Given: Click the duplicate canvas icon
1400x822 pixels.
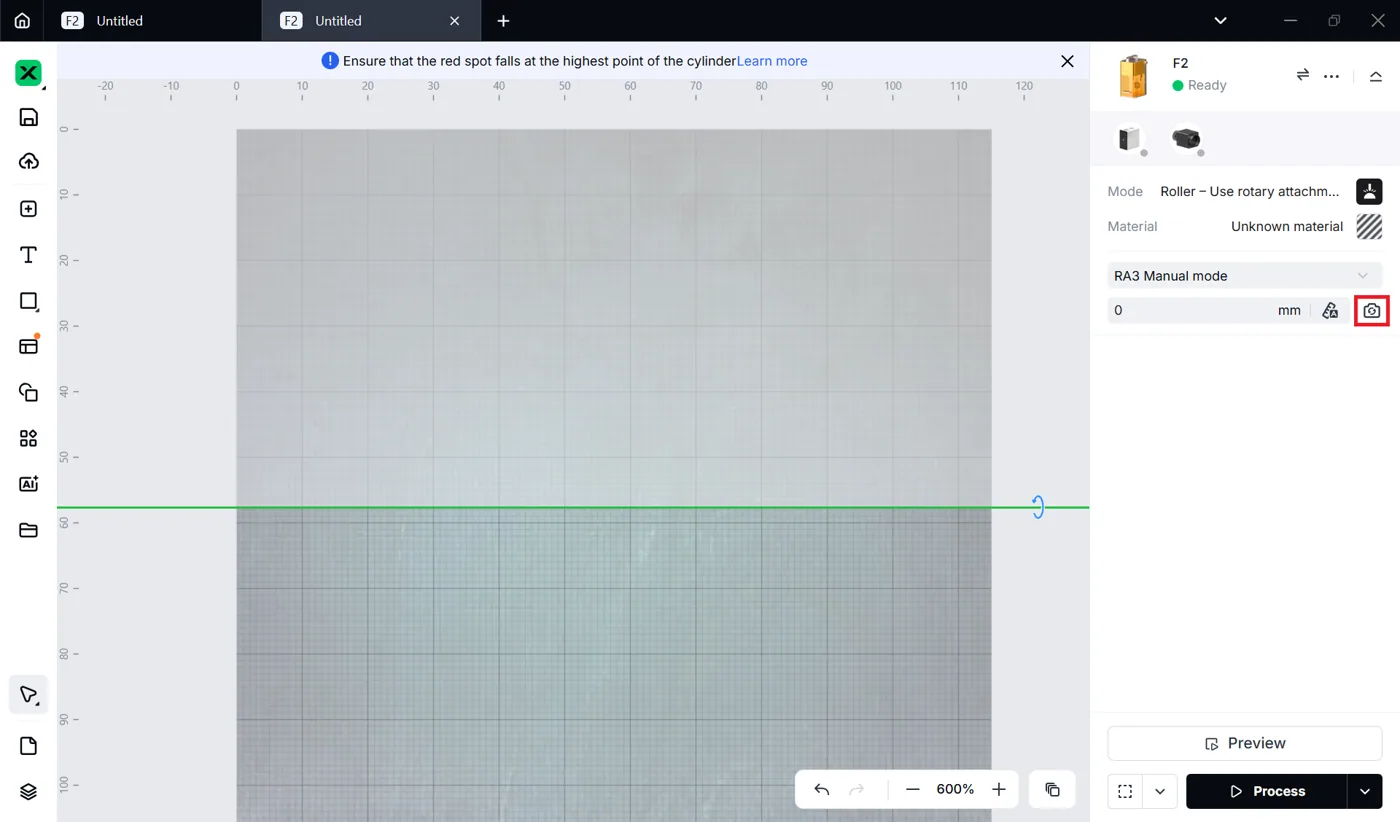Looking at the screenshot, I should tap(1052, 789).
